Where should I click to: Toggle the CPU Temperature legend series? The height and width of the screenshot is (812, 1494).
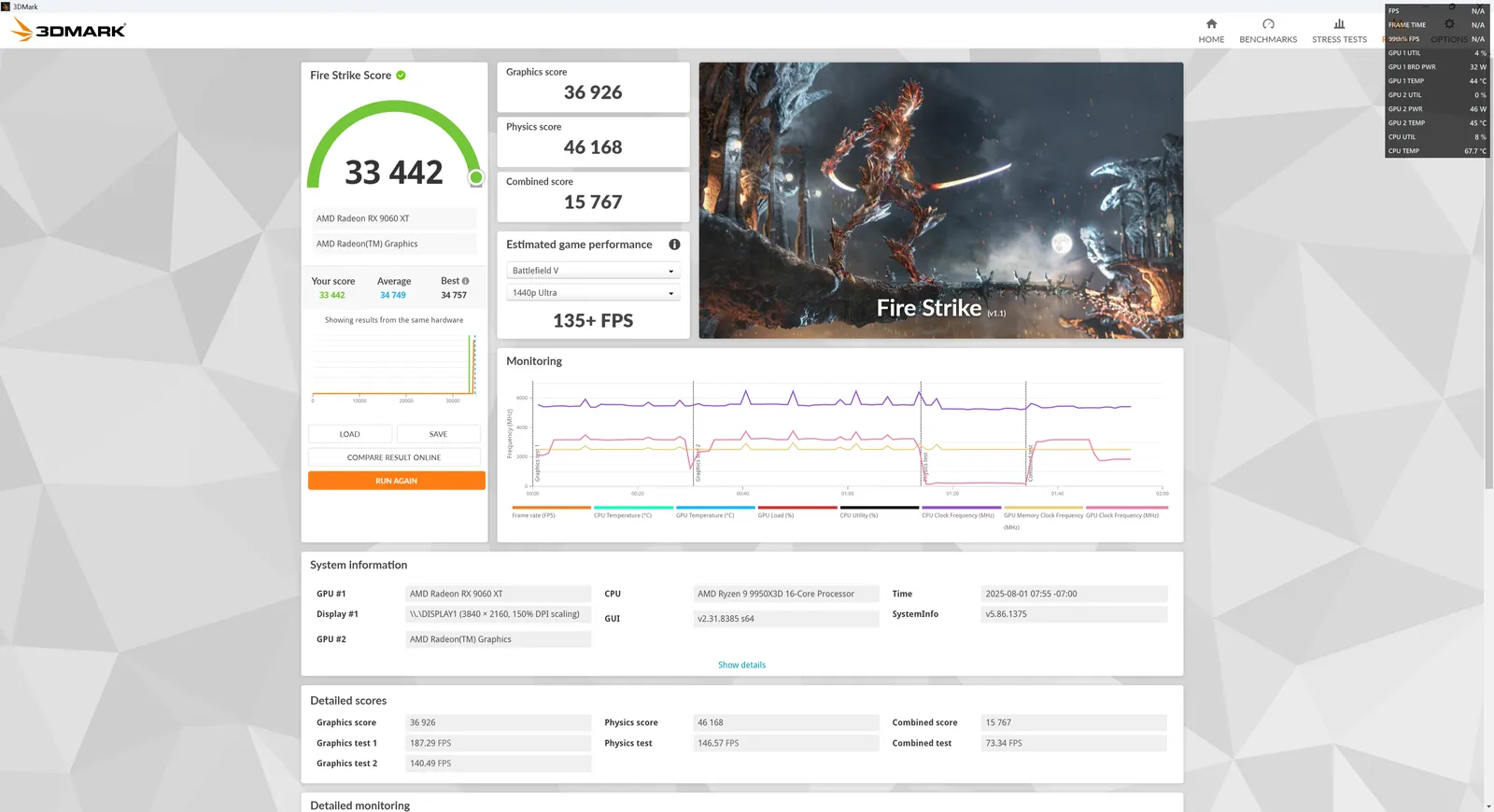[x=623, y=515]
